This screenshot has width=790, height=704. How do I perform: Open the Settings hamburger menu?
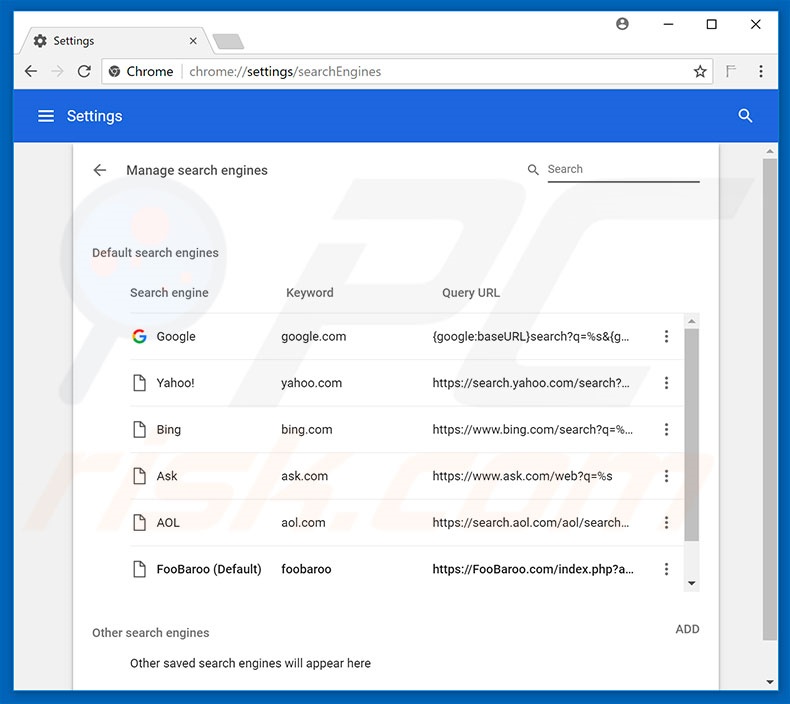click(x=46, y=116)
